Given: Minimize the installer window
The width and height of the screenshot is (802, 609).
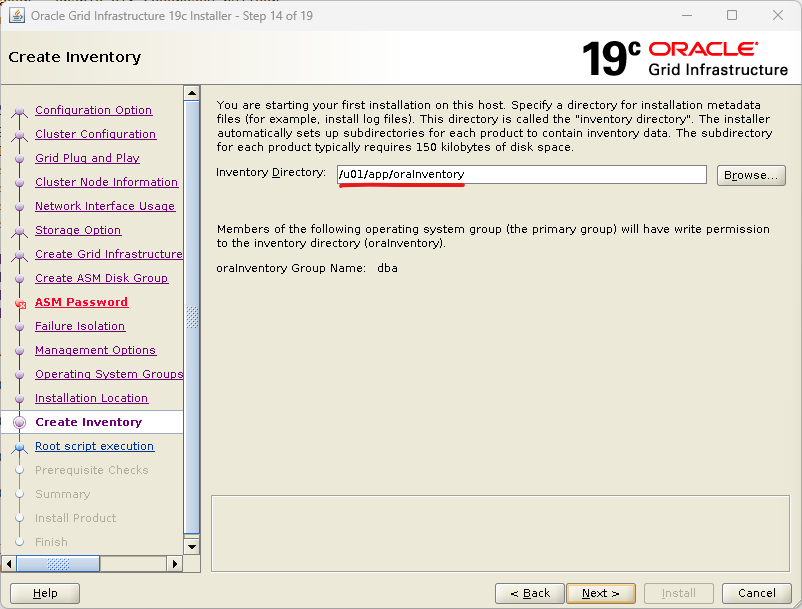Looking at the screenshot, I should [x=687, y=15].
